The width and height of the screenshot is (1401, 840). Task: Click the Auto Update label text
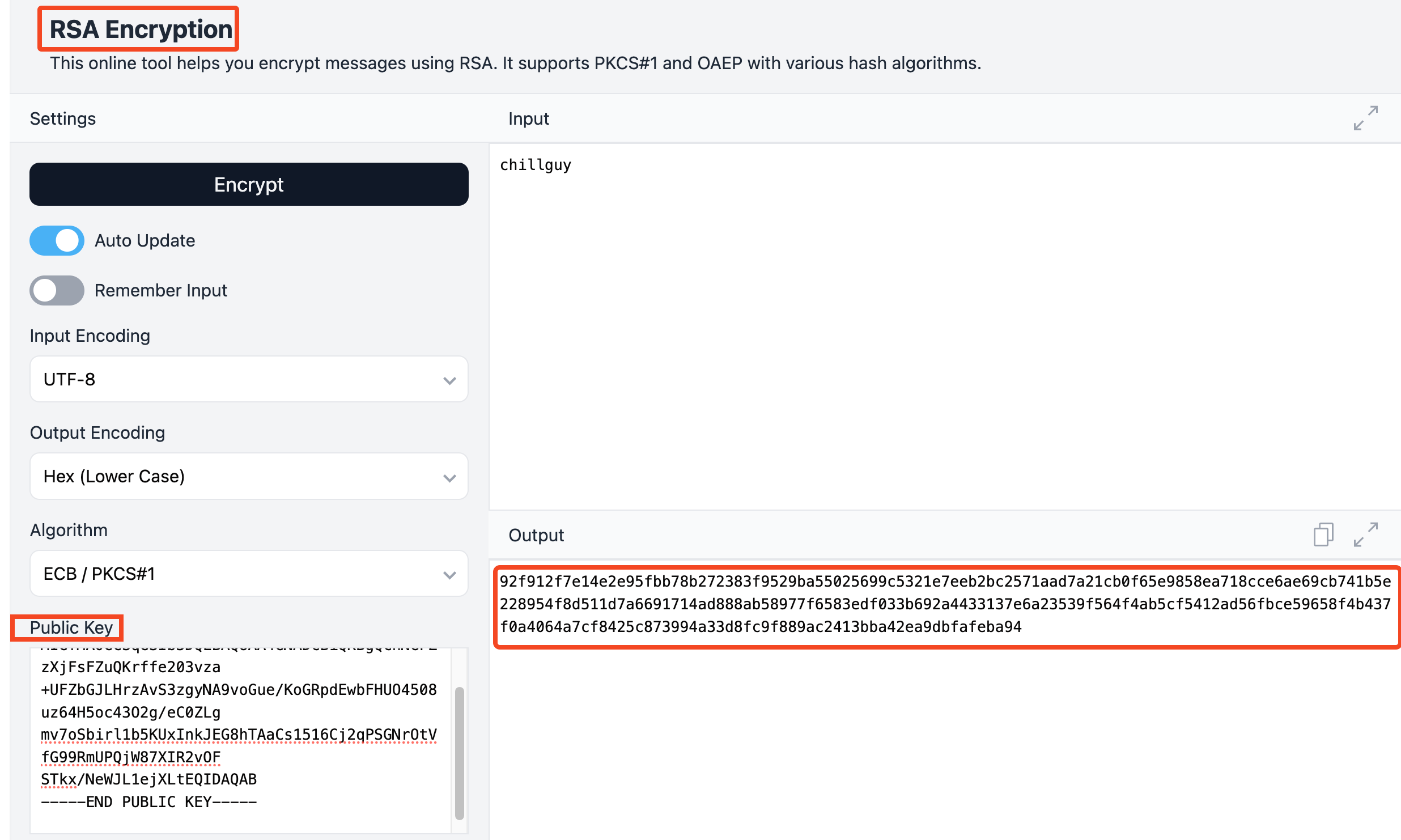pos(145,241)
